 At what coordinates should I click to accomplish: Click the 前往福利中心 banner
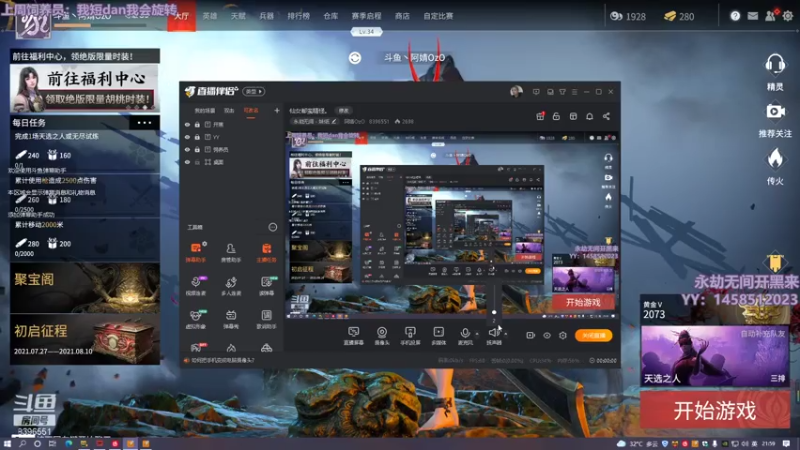[x=85, y=88]
